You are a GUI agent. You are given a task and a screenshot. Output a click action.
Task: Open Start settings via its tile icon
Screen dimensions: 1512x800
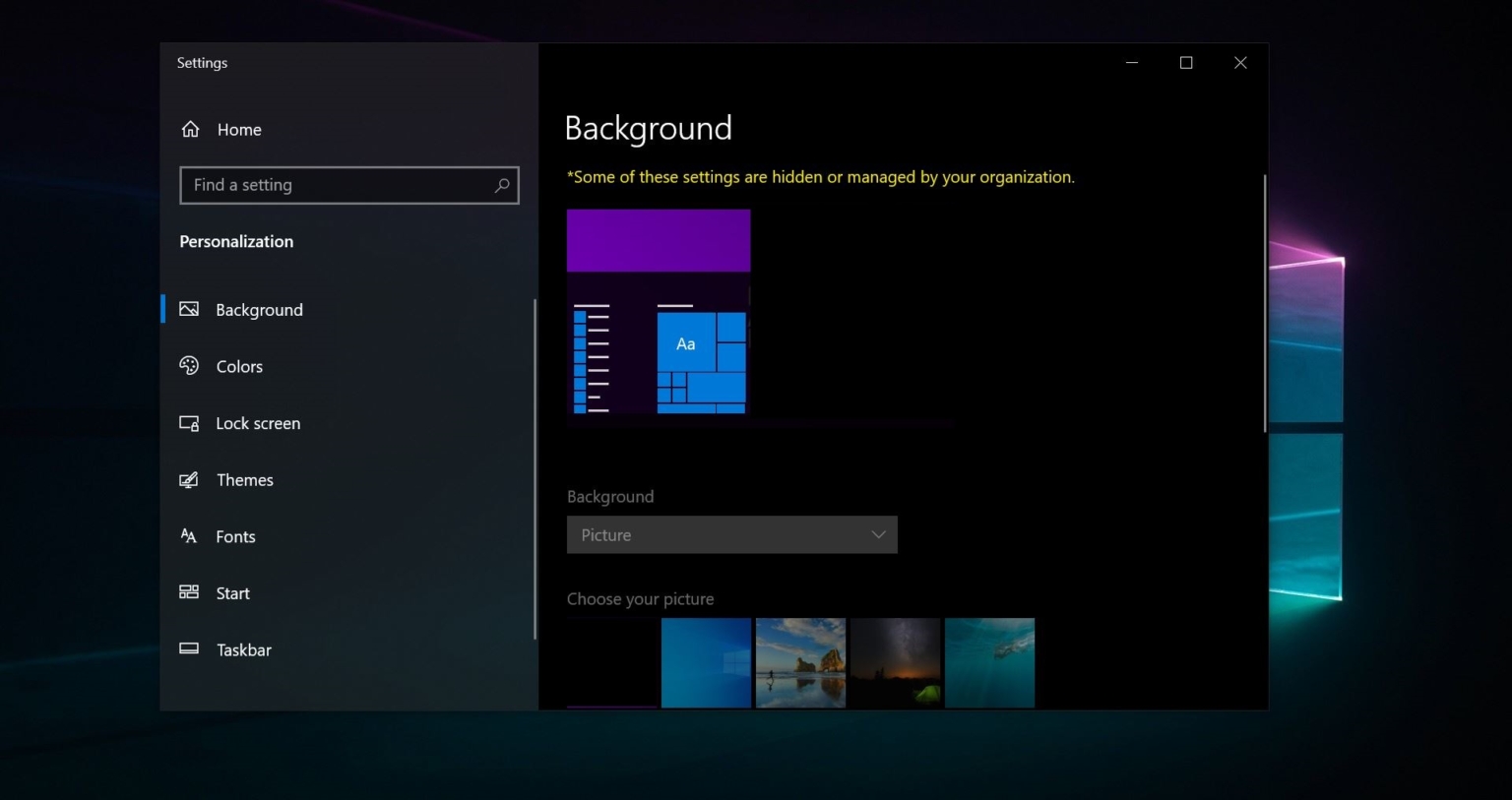coord(187,592)
